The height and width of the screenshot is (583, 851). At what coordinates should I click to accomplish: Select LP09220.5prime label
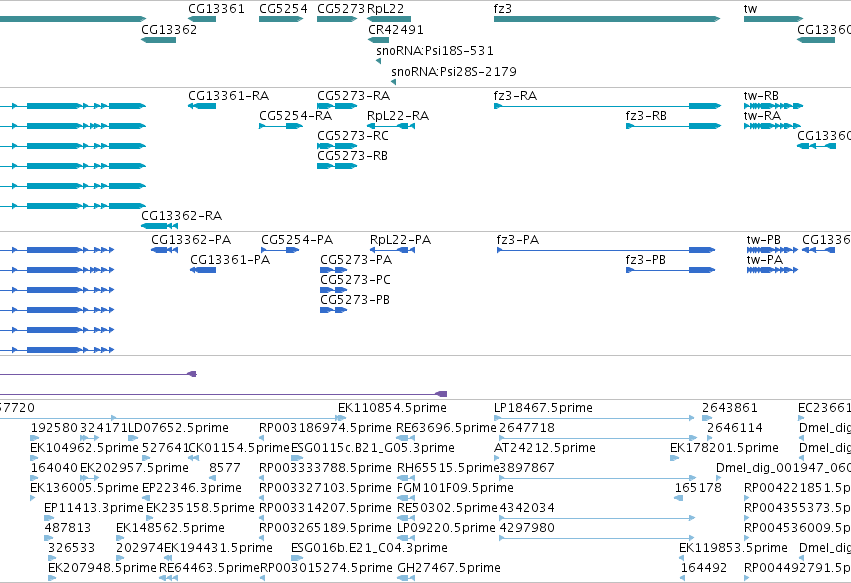[x=447, y=528]
